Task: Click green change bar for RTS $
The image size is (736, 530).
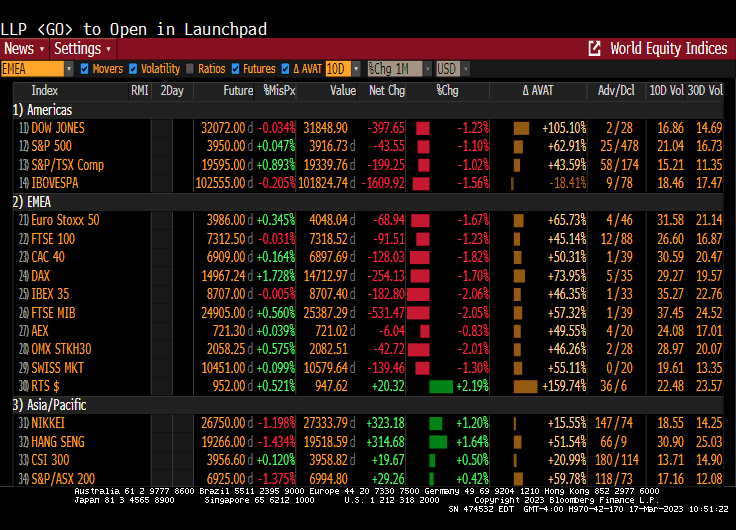Action: pyautogui.click(x=440, y=387)
